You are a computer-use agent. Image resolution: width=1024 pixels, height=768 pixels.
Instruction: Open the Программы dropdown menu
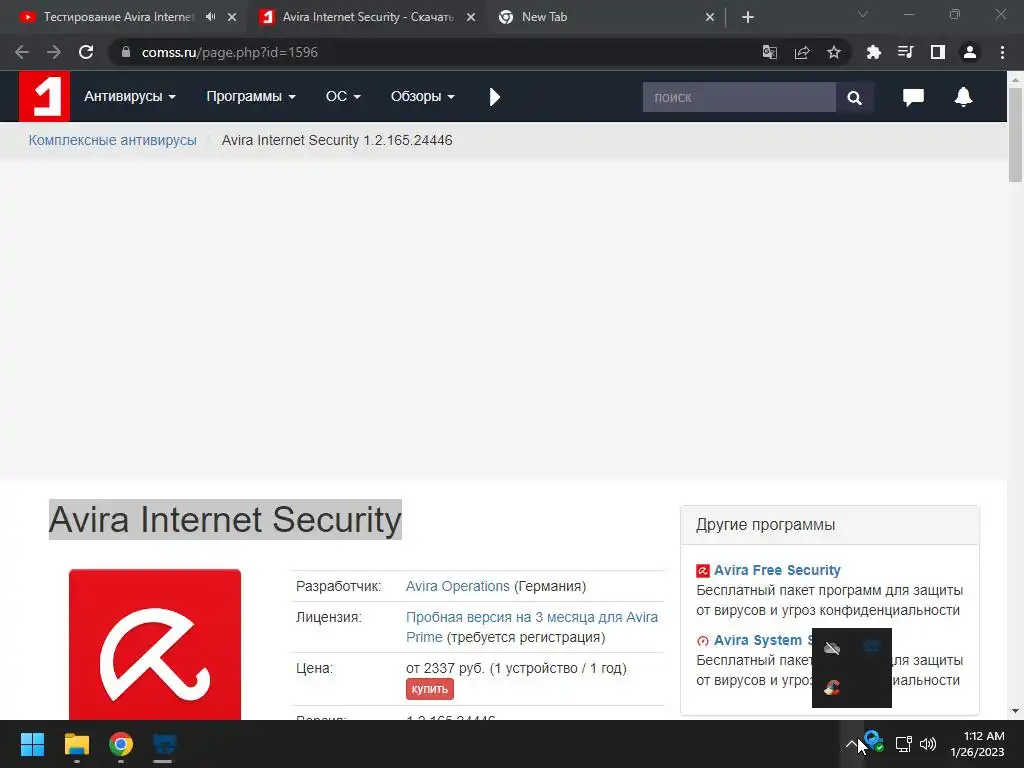[x=251, y=97]
